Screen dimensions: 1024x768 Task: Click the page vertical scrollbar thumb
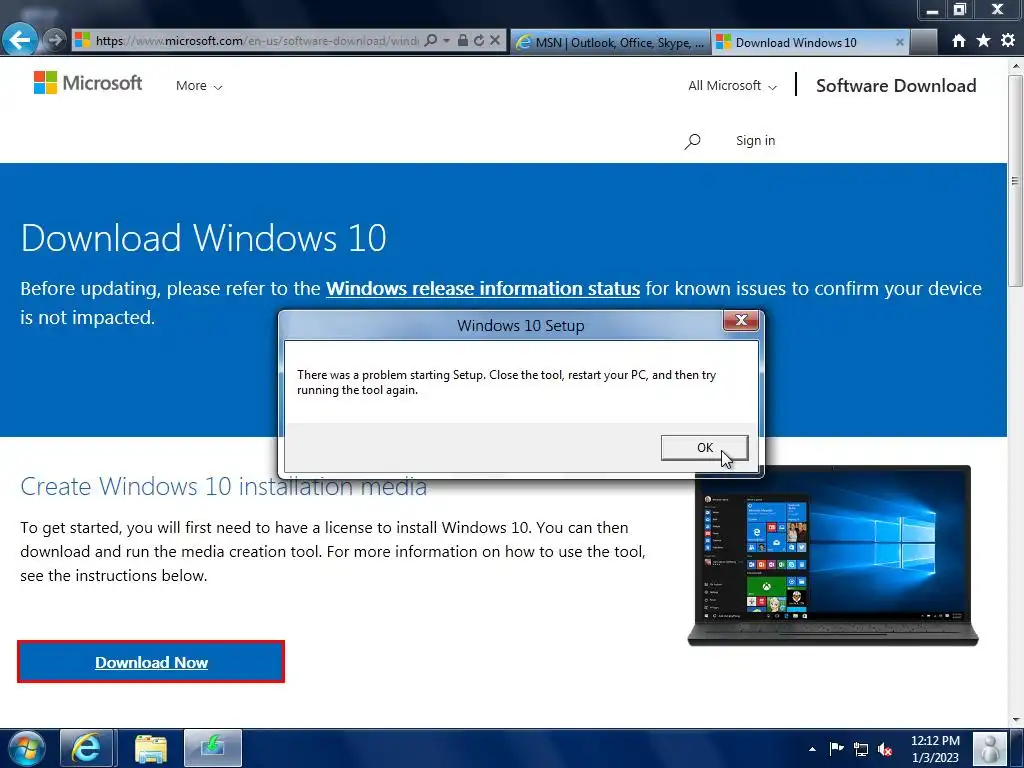click(x=1015, y=180)
